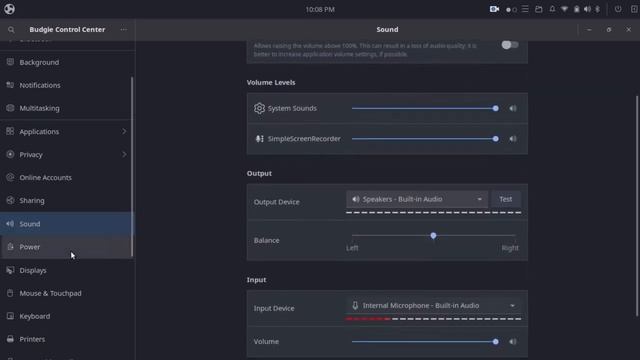The height and width of the screenshot is (360, 640).
Task: Click the three-line list icon in the panel
Action: [x=525, y=9]
